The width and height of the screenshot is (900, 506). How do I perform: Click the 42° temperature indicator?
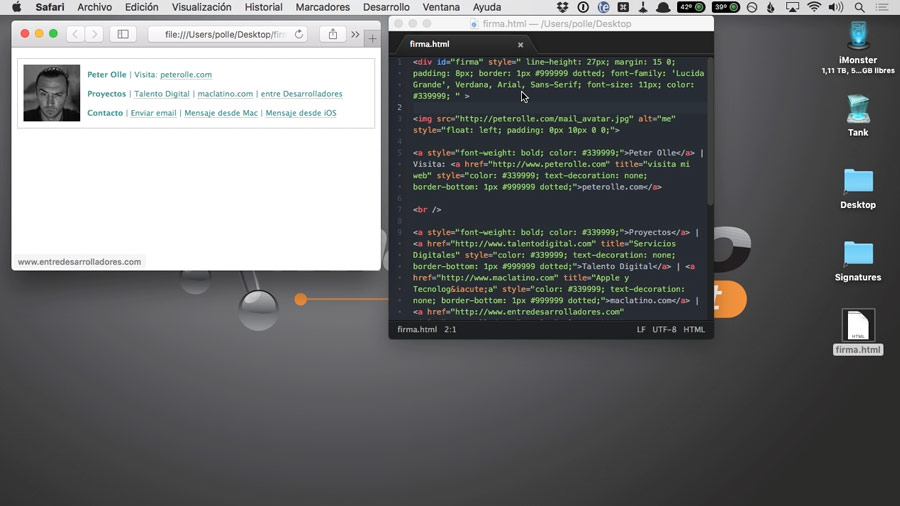click(x=691, y=7)
